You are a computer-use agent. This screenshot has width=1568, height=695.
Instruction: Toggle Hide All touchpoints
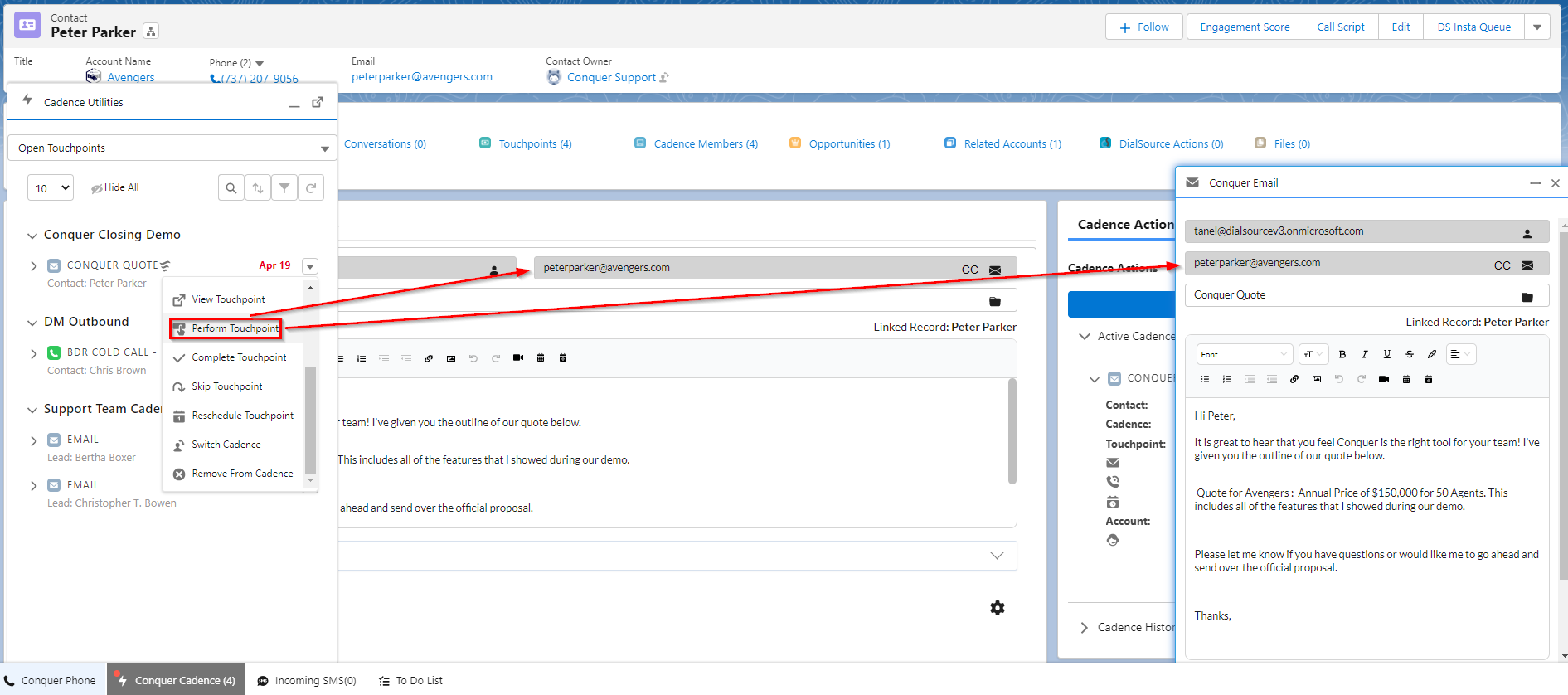coord(115,188)
